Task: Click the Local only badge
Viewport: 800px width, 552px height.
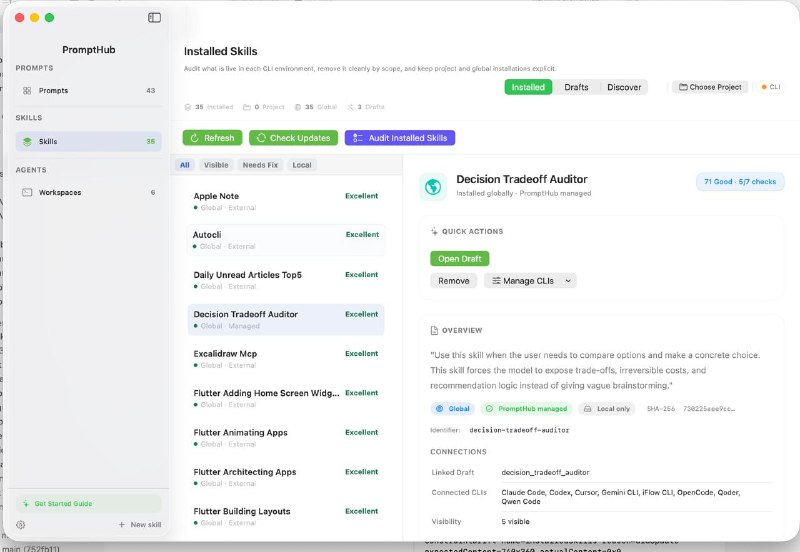Action: pos(607,409)
